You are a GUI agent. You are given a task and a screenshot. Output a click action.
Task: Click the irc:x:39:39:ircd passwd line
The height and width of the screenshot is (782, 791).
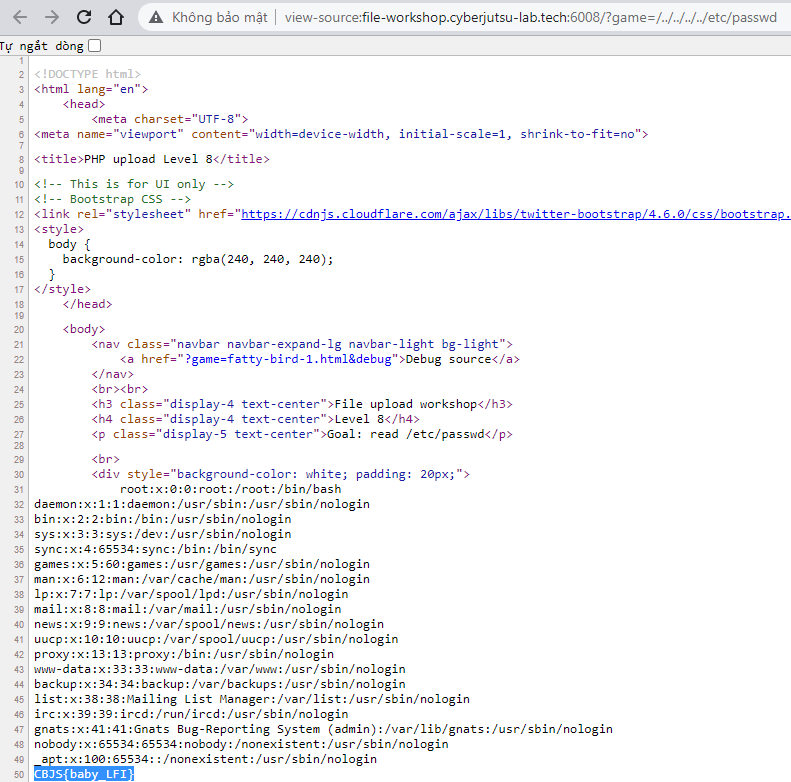[x=191, y=714]
